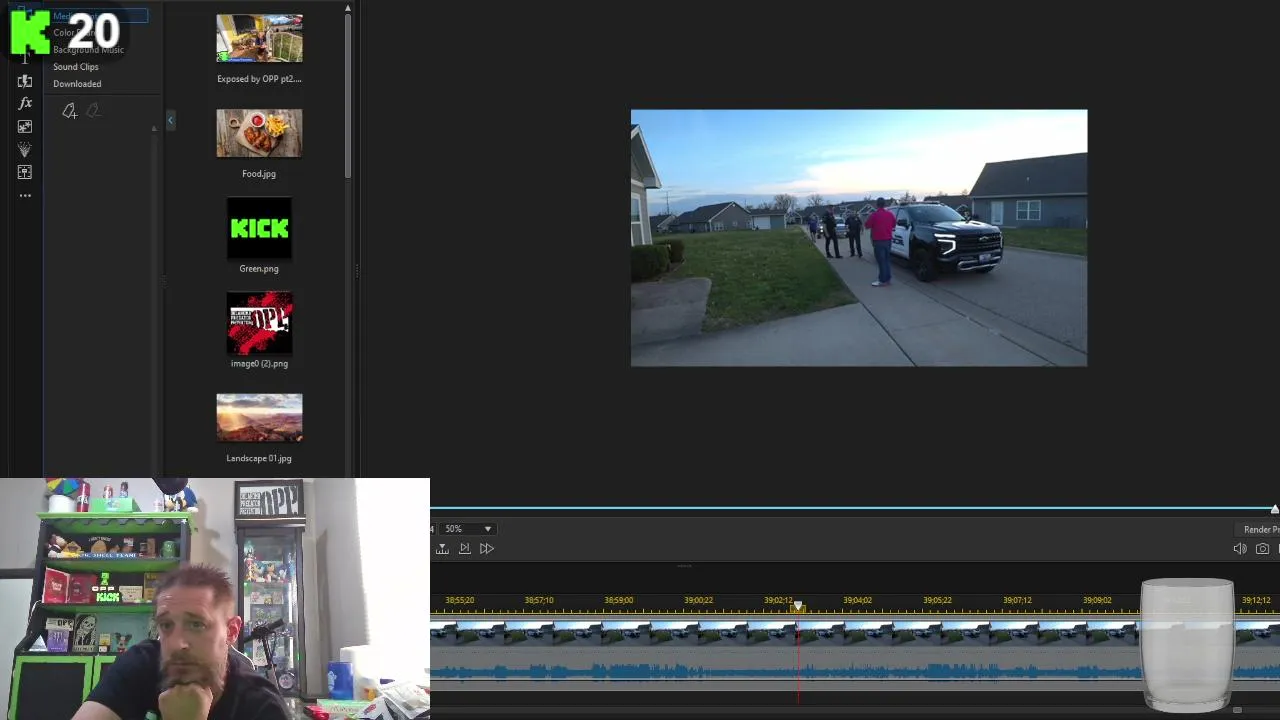The width and height of the screenshot is (1280, 720).
Task: Click the mark-out bracket icon
Action: point(442,548)
